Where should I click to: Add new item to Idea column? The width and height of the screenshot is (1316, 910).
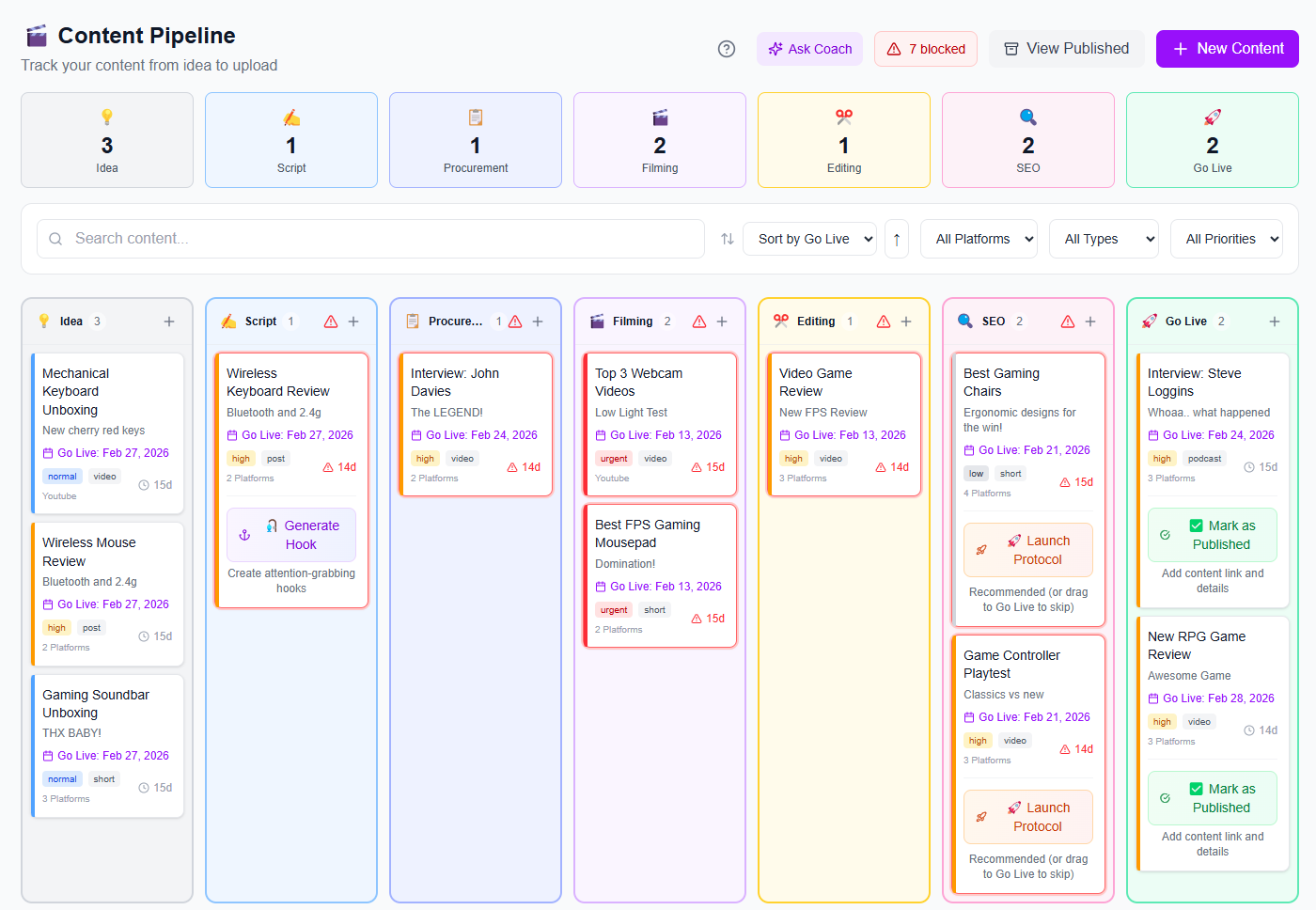169,322
